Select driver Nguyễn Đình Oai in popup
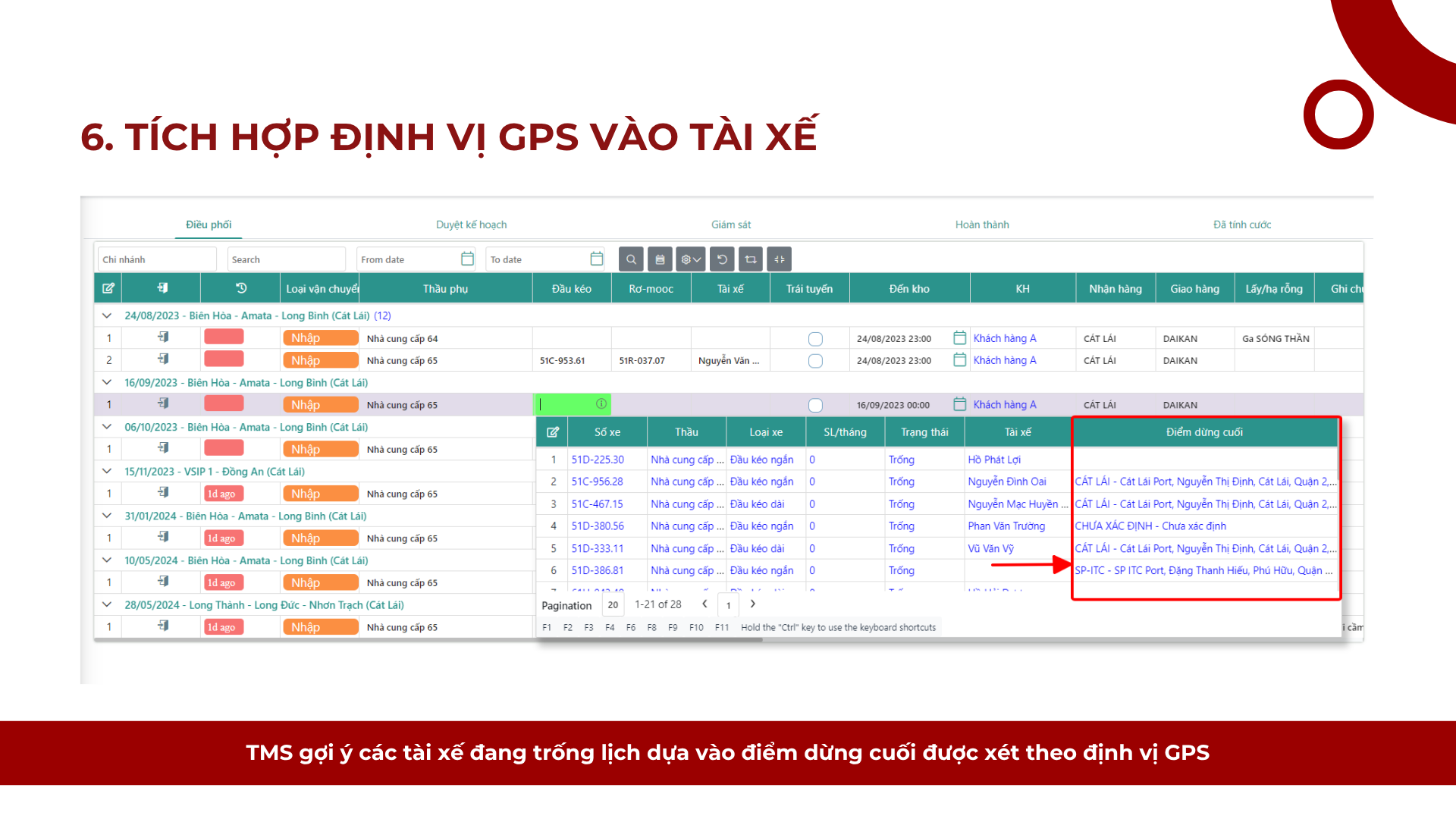1456x819 pixels. click(x=1007, y=482)
